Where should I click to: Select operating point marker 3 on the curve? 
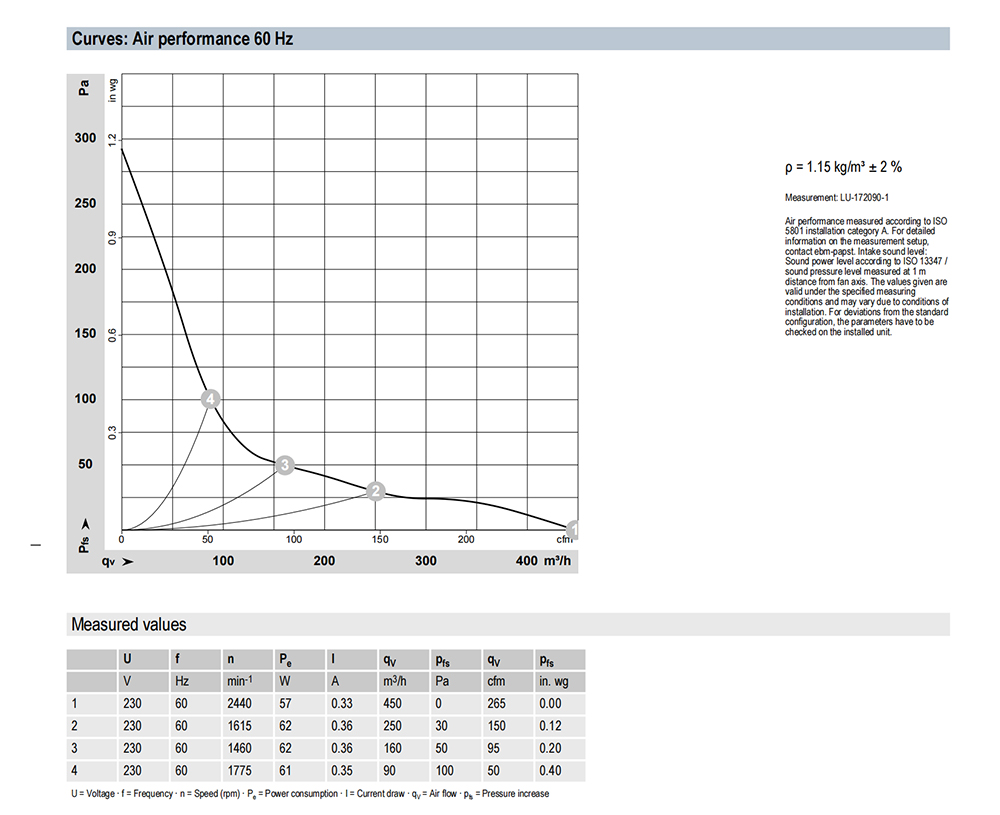point(285,465)
